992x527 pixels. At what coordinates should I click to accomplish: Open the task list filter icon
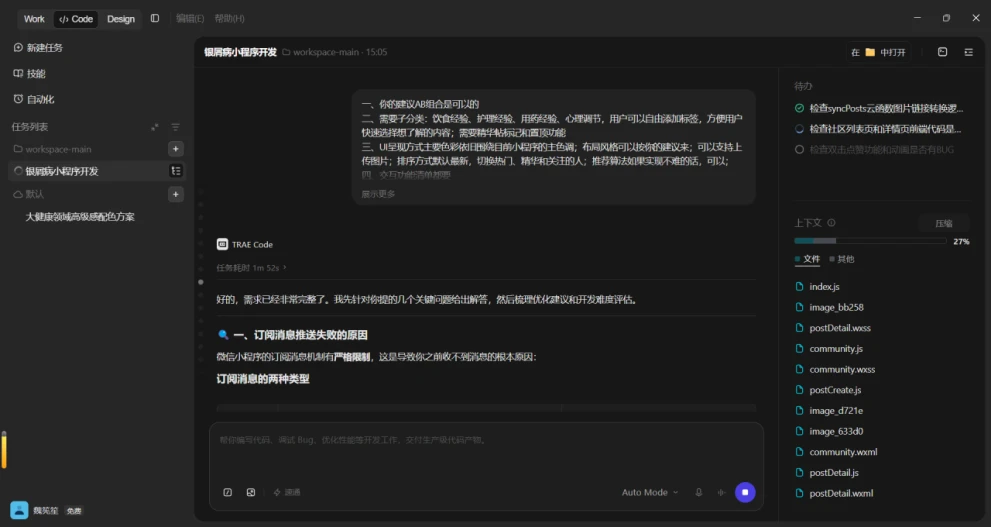[175, 127]
